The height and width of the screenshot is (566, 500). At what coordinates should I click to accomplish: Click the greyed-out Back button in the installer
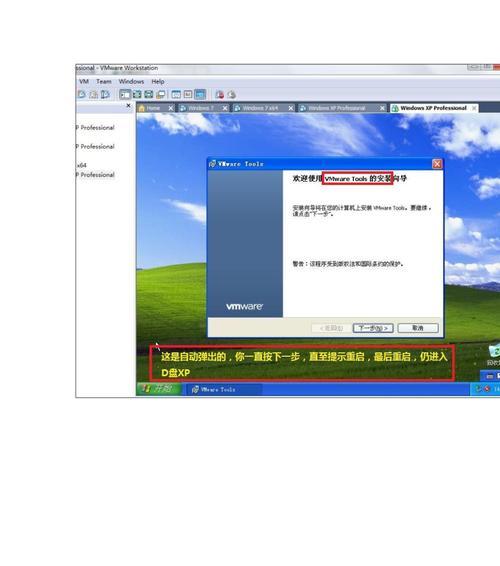331,328
